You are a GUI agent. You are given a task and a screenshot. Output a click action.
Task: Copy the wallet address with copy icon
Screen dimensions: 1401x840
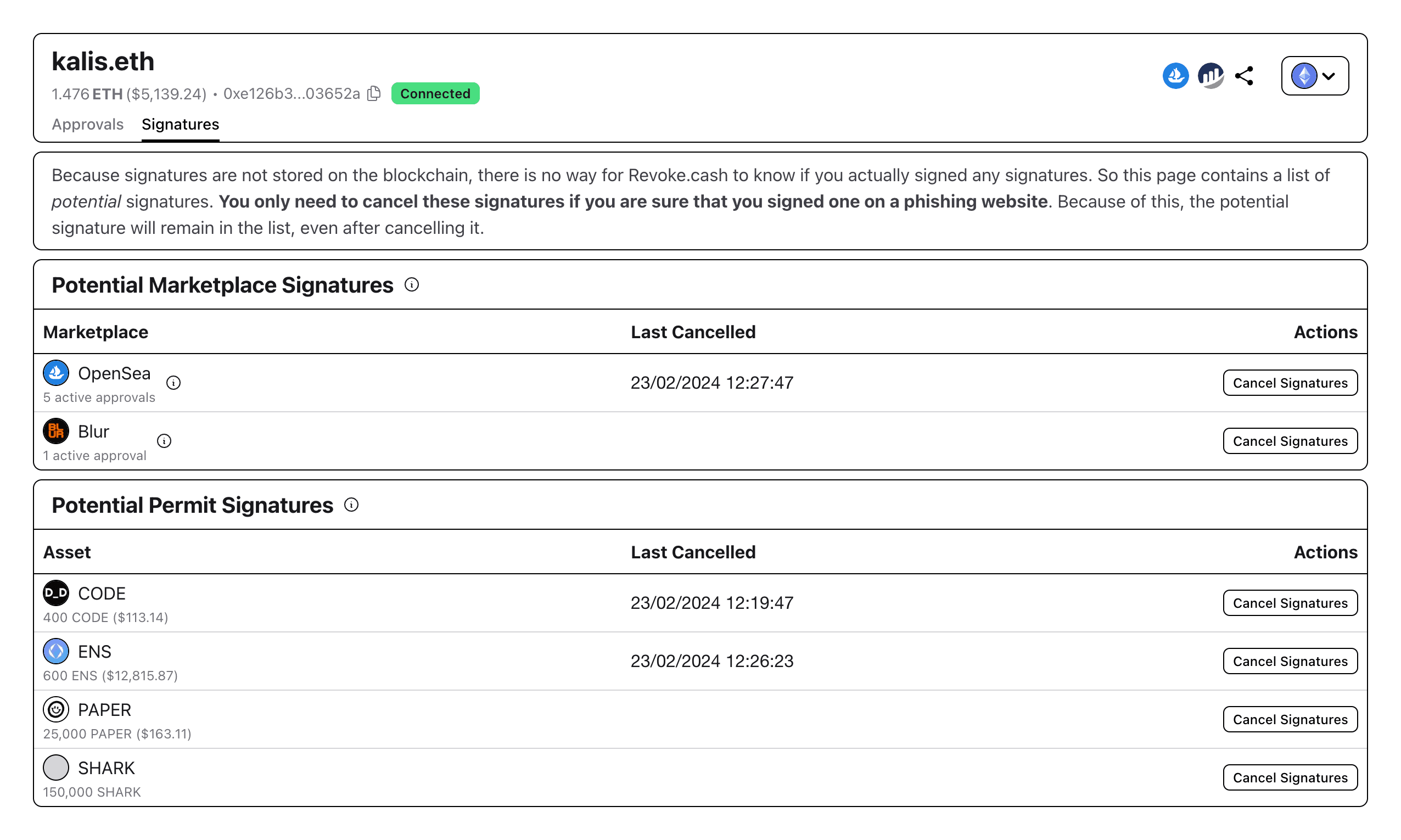tap(373, 93)
